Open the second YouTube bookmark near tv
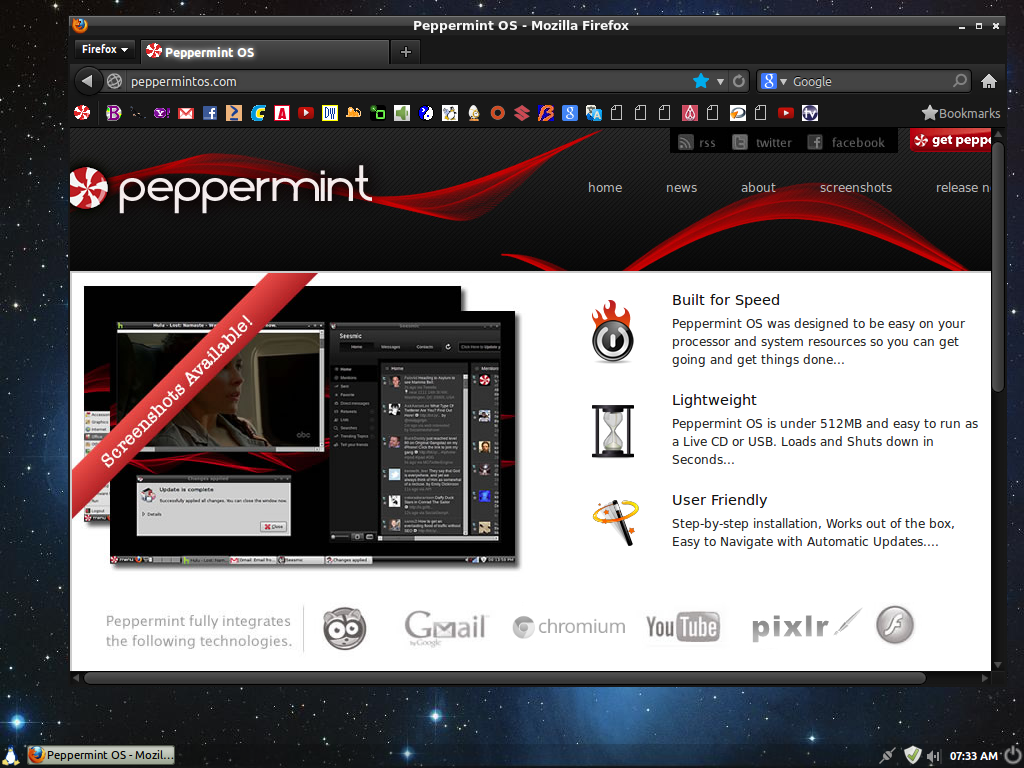 [786, 113]
